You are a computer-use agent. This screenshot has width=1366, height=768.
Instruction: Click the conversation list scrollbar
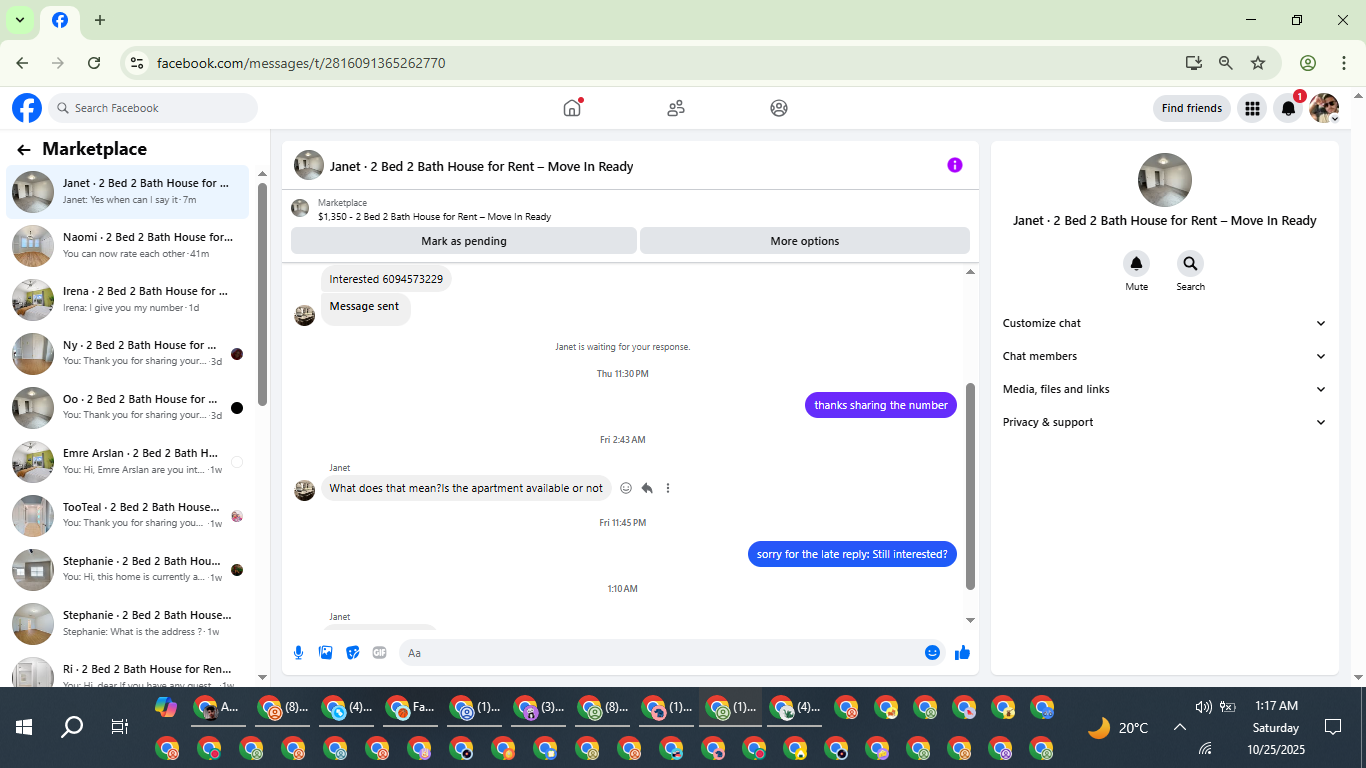(262, 294)
